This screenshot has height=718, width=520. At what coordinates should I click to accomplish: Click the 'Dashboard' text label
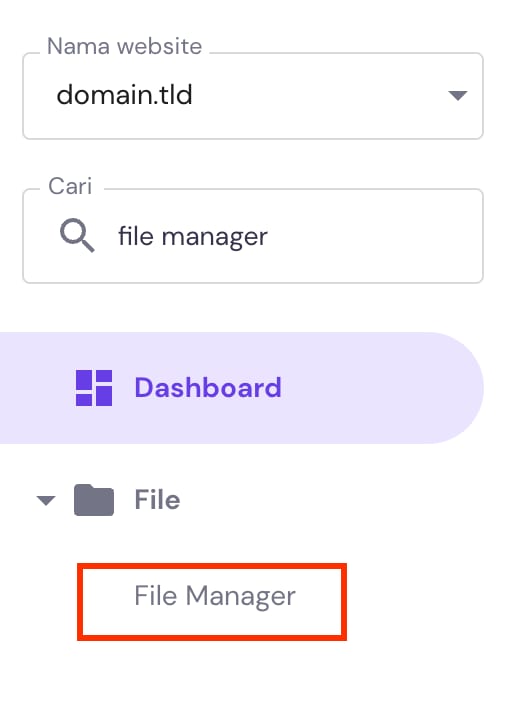[208, 388]
